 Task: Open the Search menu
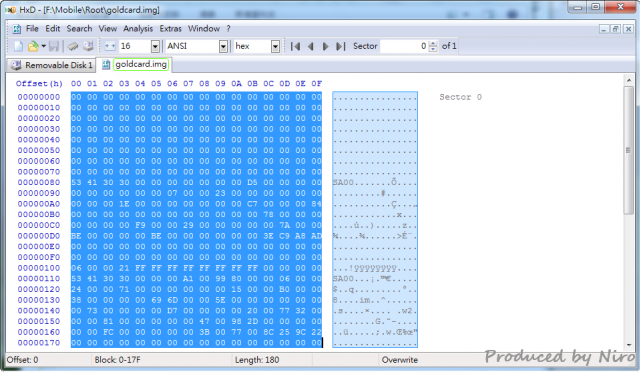(79, 29)
